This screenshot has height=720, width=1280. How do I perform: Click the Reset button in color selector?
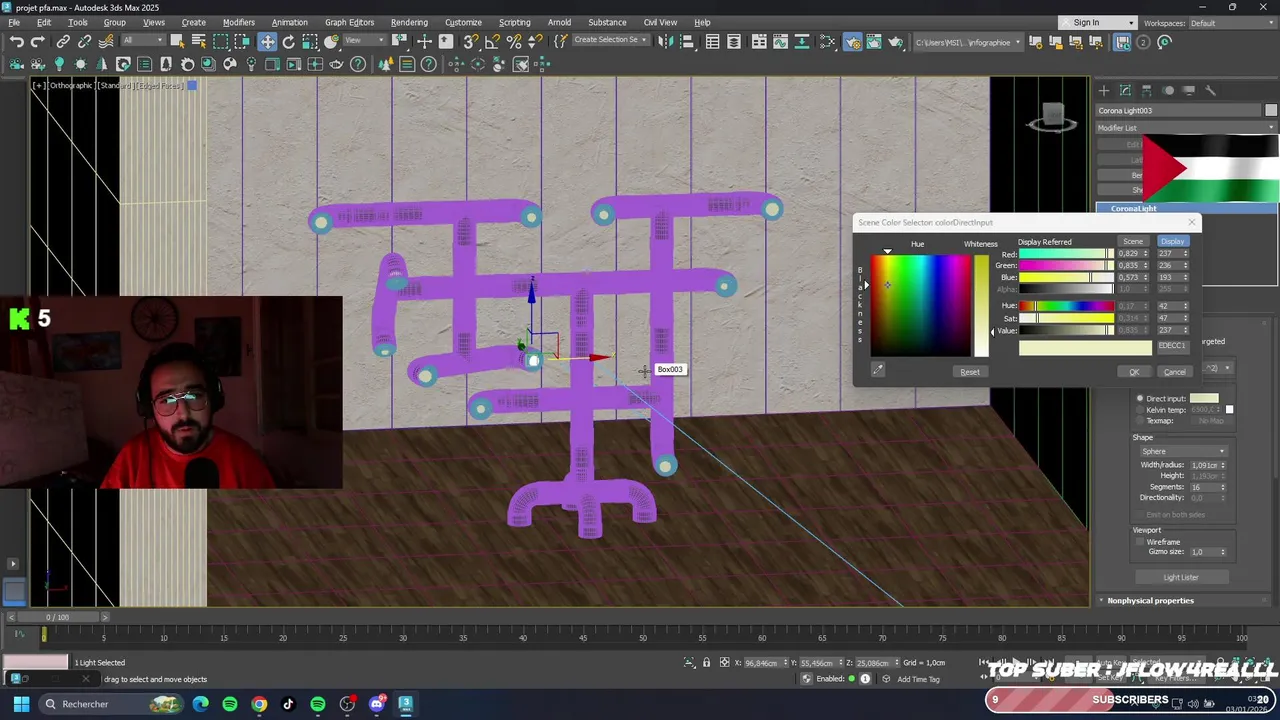970,372
